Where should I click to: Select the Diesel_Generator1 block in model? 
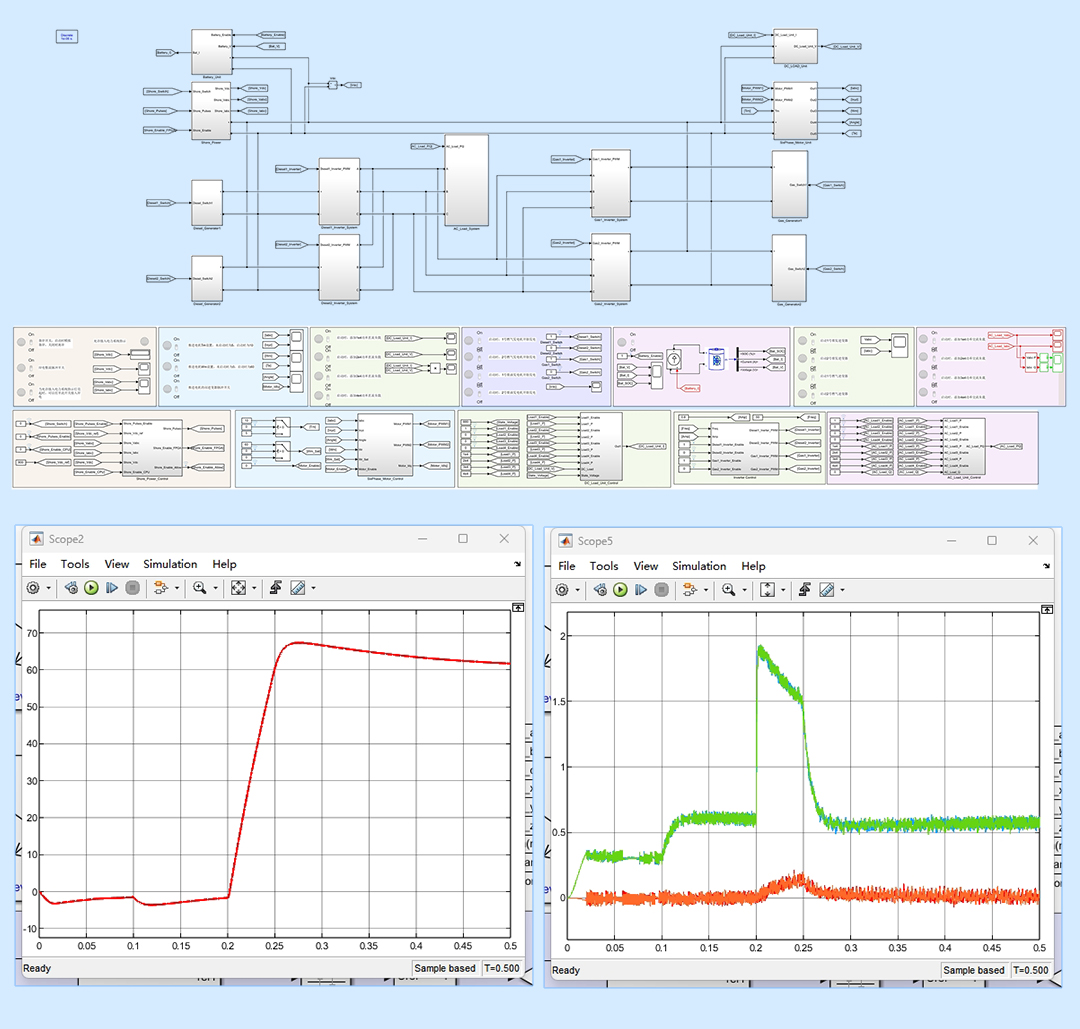(207, 202)
